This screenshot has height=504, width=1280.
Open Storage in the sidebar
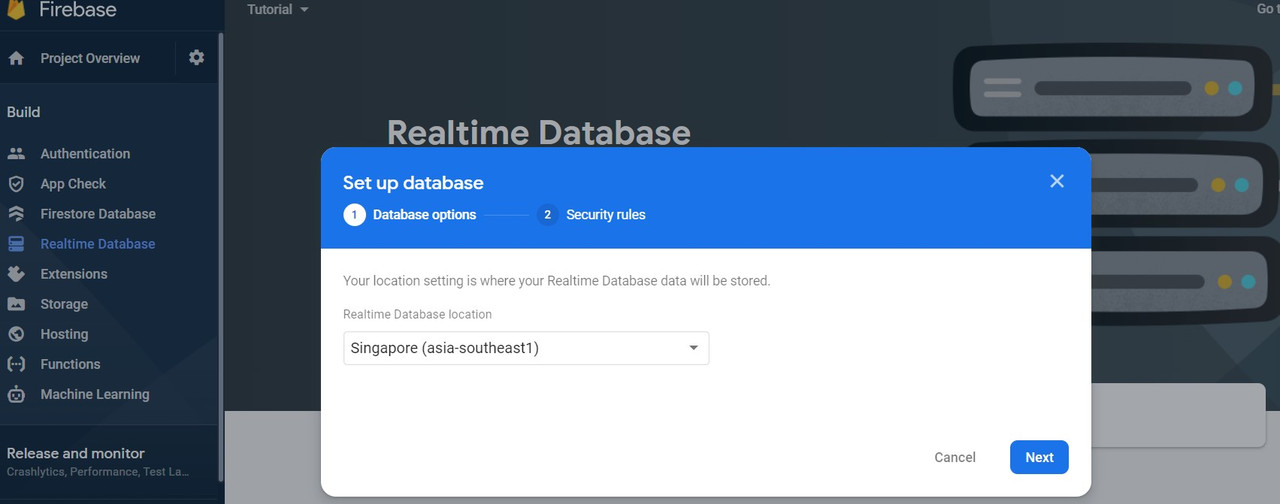click(64, 304)
